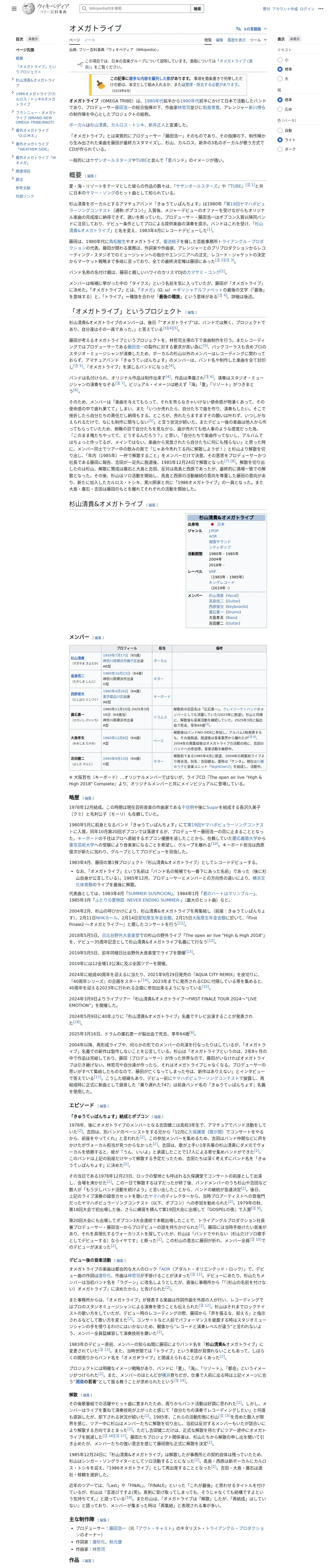Switch to the 閲覧 read tab

click(208, 40)
